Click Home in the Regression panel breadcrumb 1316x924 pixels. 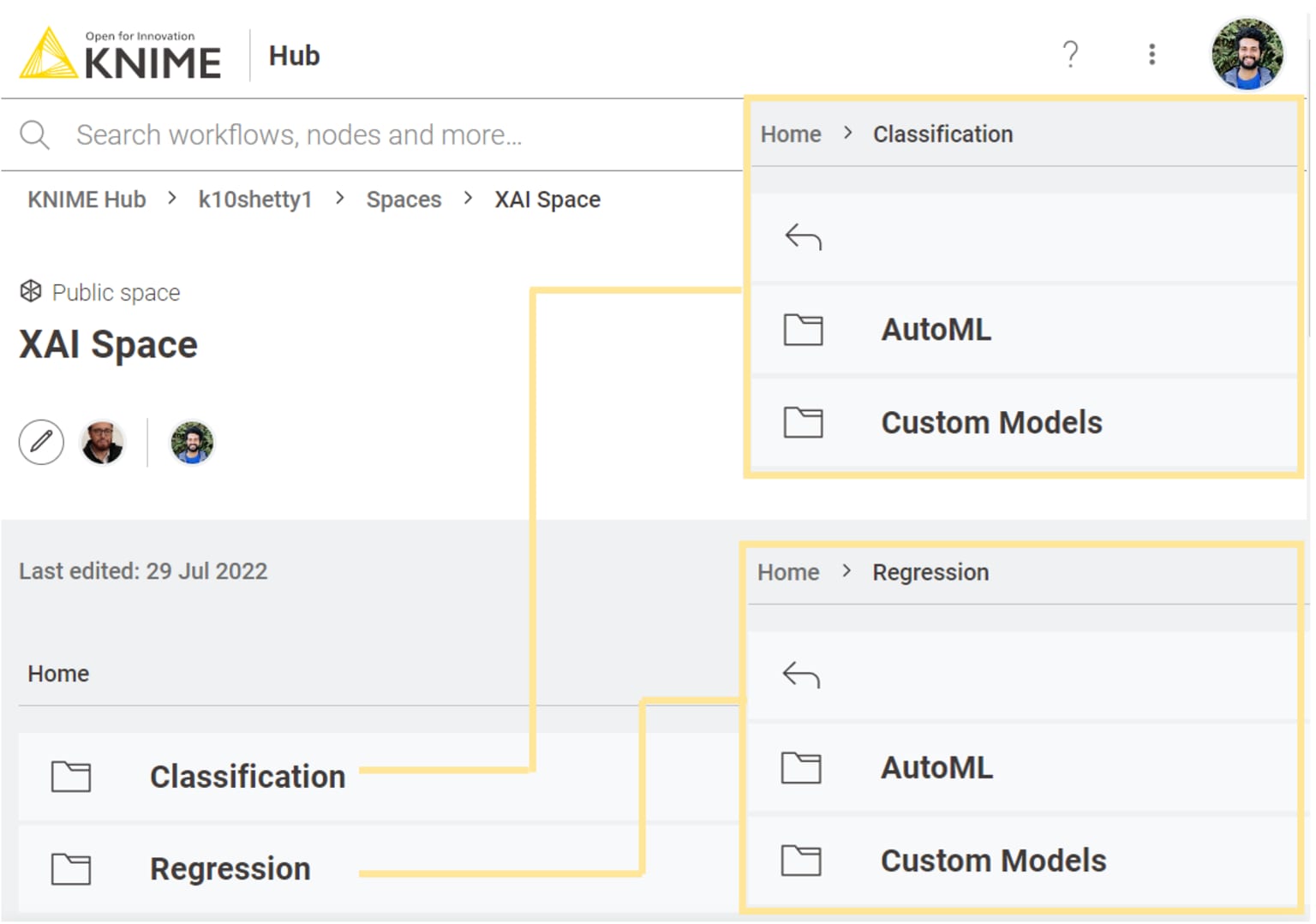coord(788,572)
